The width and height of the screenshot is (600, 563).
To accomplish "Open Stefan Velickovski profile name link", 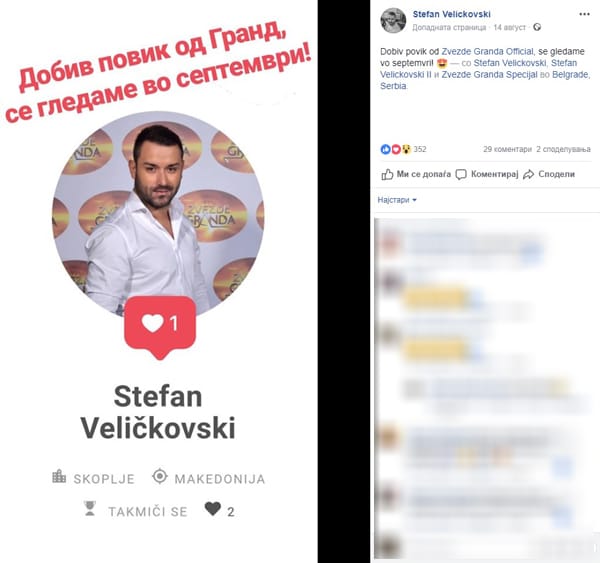I will coord(451,14).
